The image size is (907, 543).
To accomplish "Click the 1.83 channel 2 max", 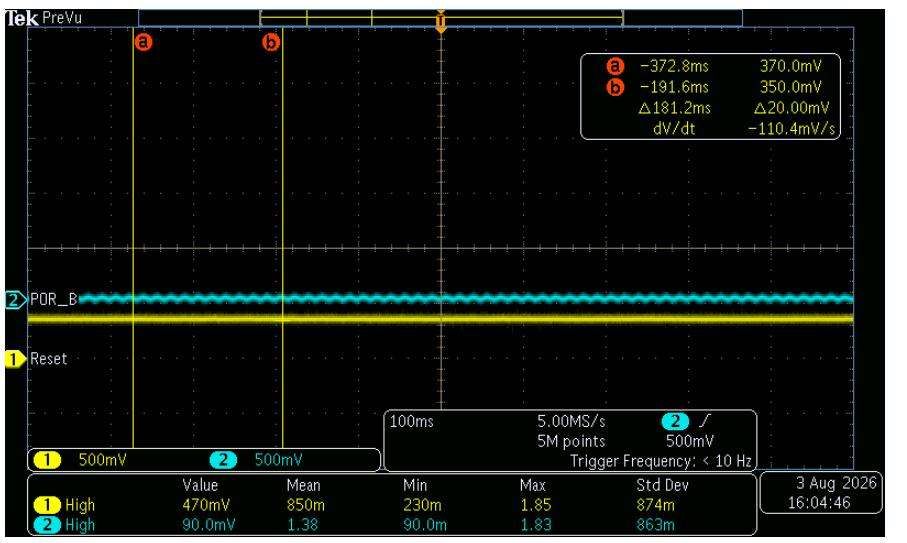I will [x=536, y=525].
